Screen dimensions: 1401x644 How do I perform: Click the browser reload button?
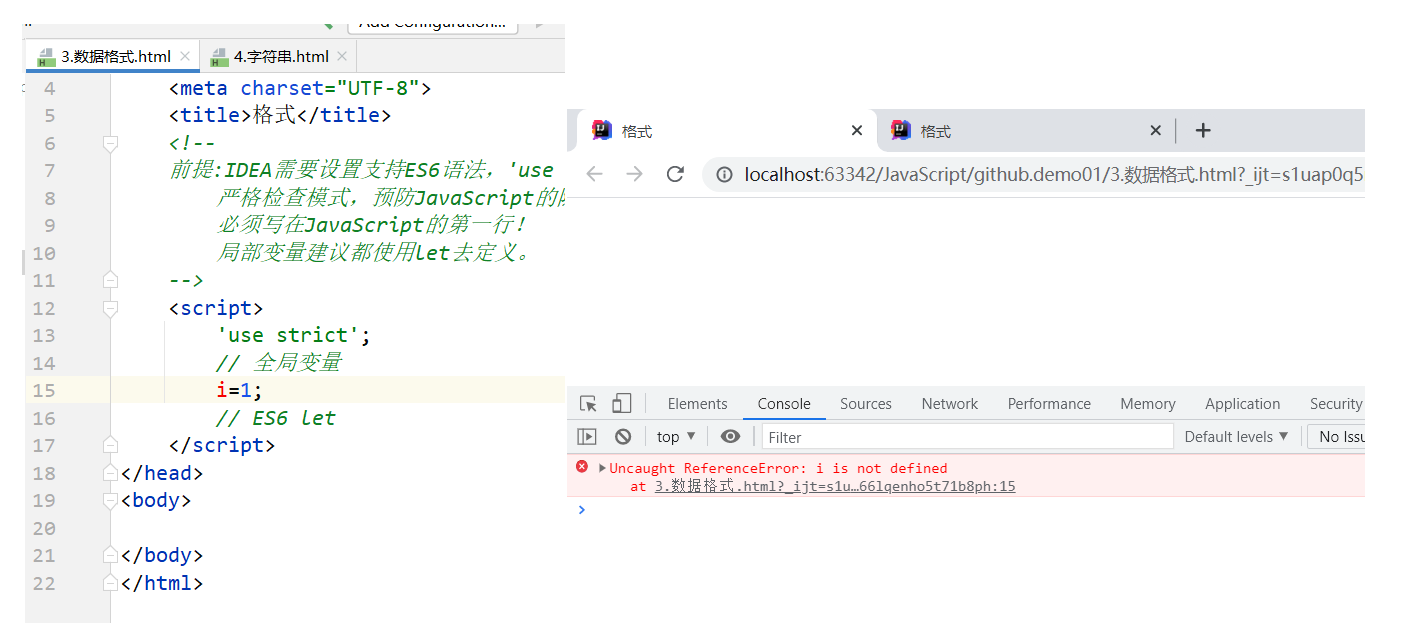675,174
